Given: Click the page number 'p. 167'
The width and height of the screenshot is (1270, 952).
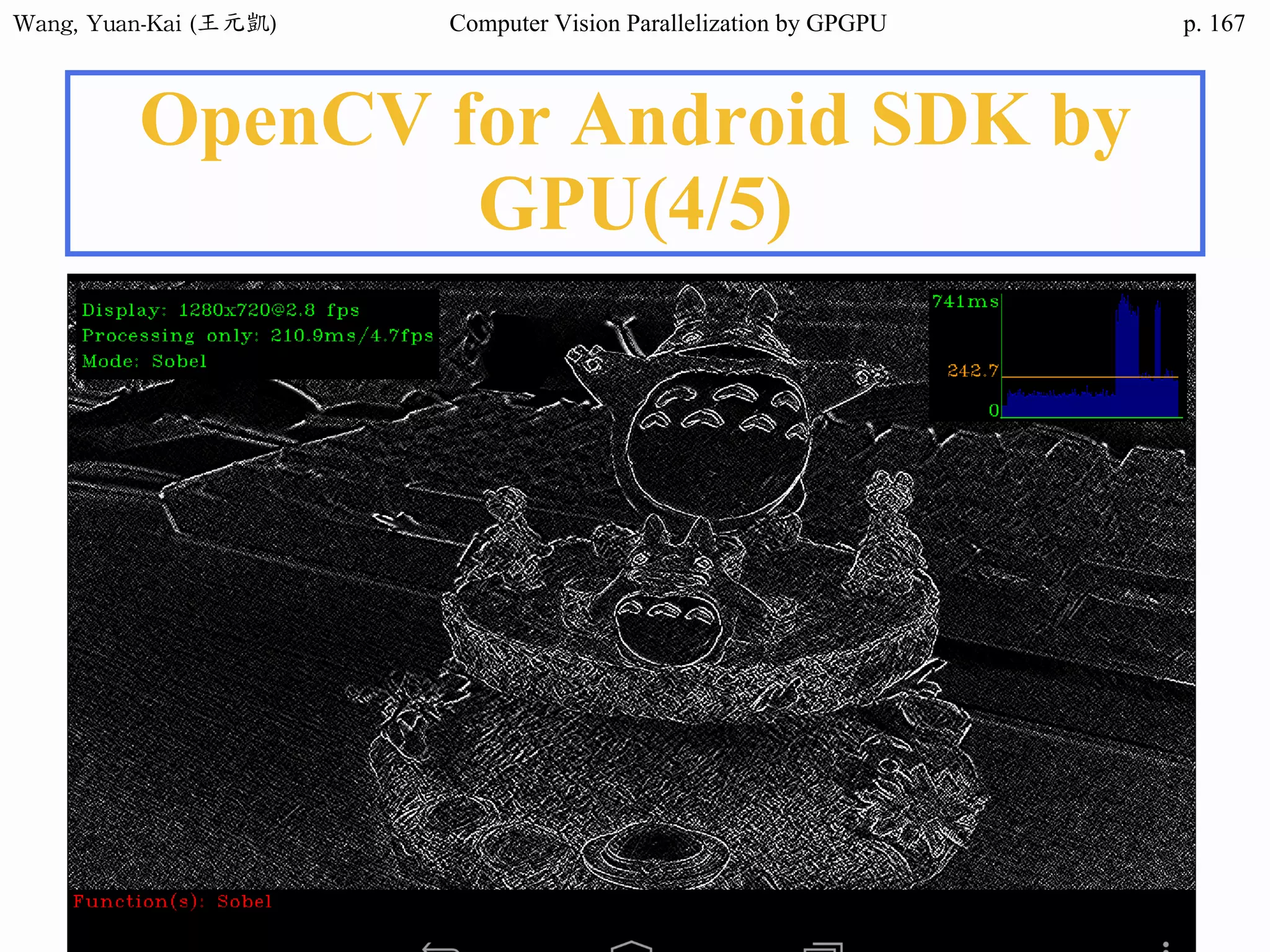Looking at the screenshot, I should tap(1214, 24).
